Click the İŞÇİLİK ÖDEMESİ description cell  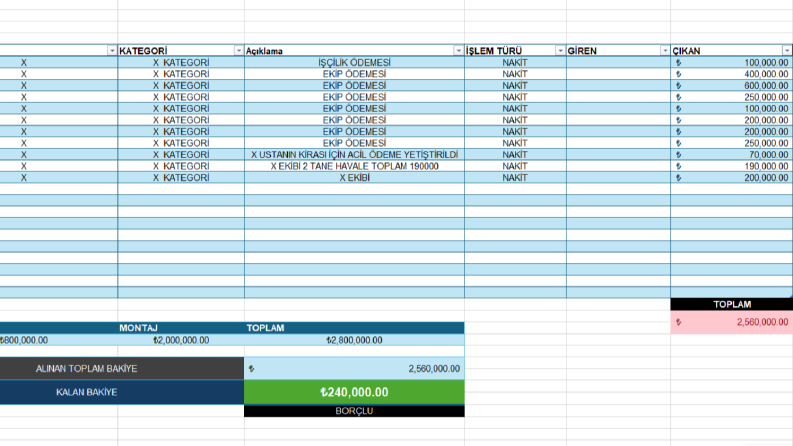pos(354,62)
